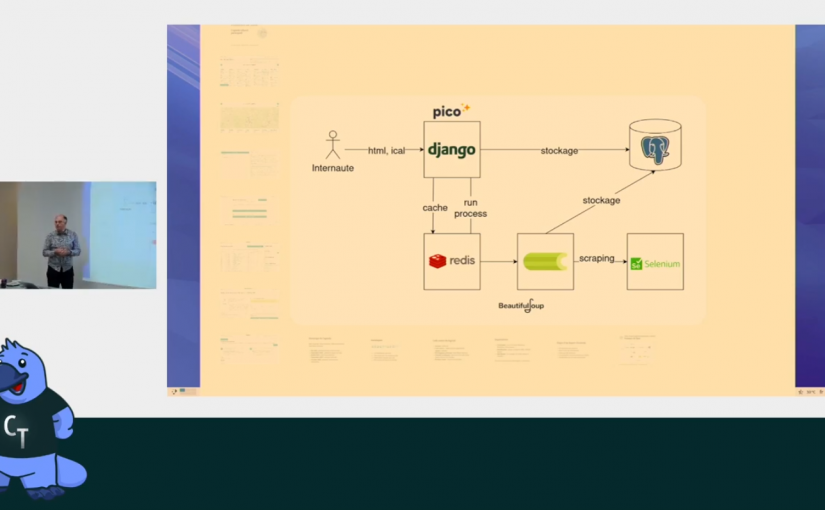Click the 'scraping' arrow label

[597, 258]
